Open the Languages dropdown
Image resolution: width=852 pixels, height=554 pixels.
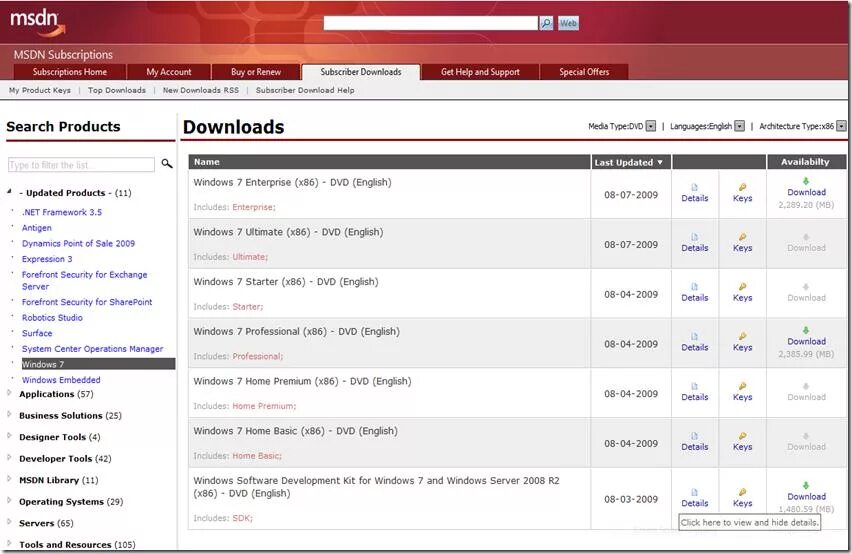[740, 126]
